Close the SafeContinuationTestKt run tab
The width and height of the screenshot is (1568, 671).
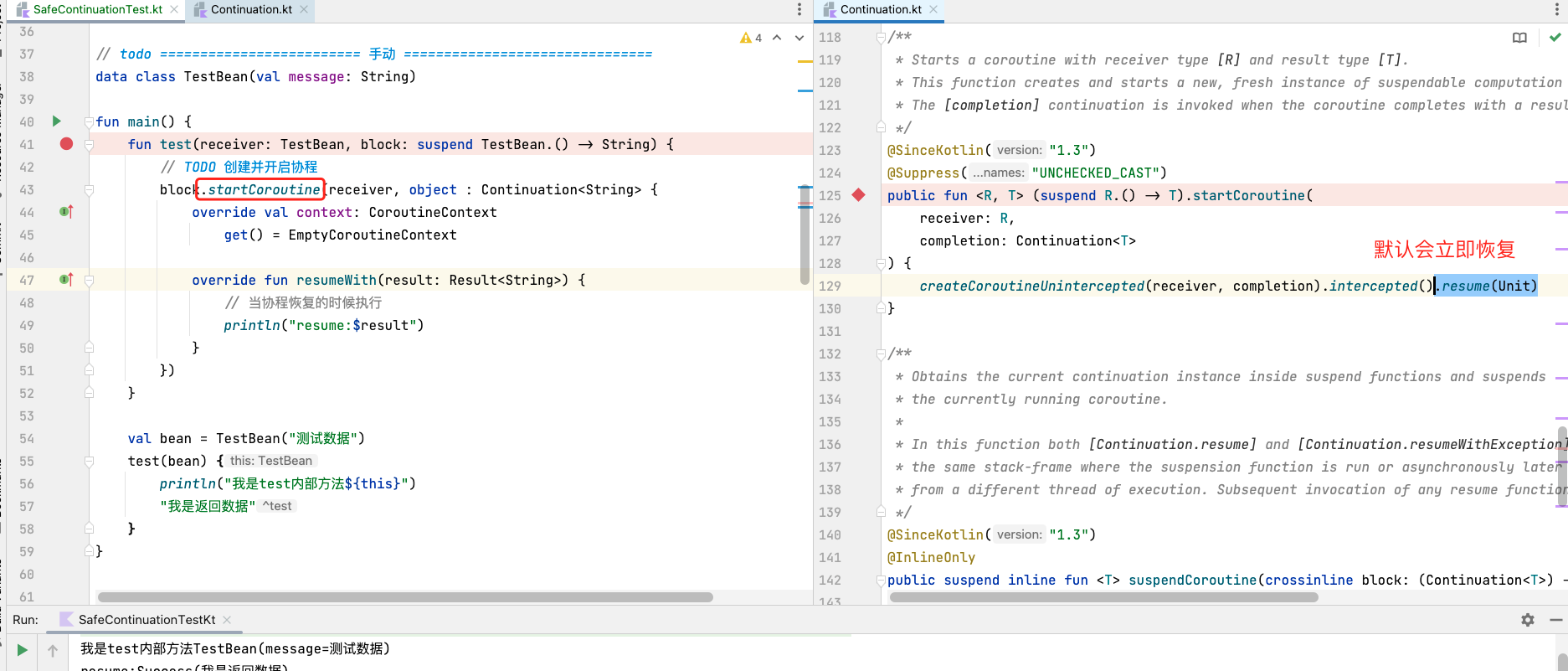coord(227,620)
